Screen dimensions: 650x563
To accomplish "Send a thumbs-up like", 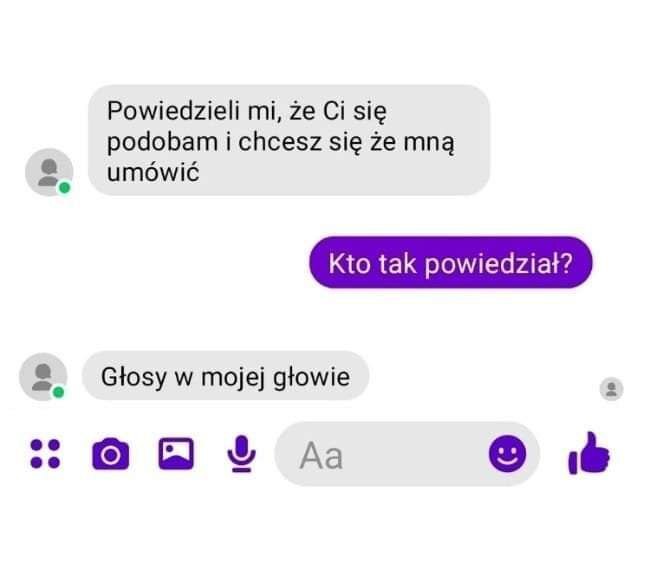I will click(x=589, y=453).
